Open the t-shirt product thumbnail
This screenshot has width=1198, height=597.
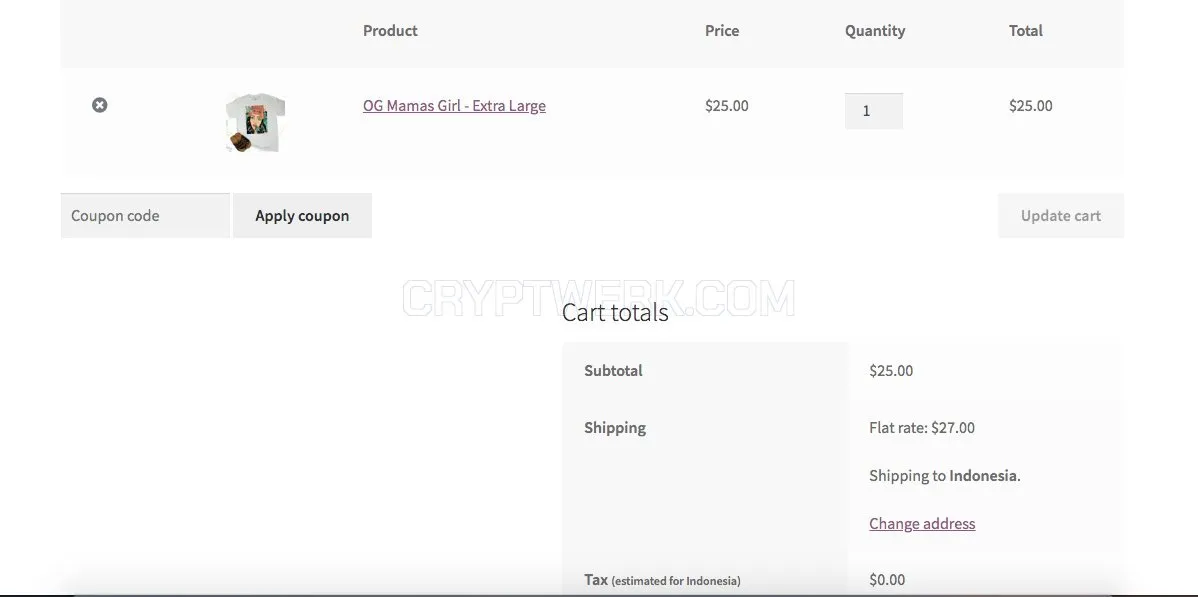255,122
